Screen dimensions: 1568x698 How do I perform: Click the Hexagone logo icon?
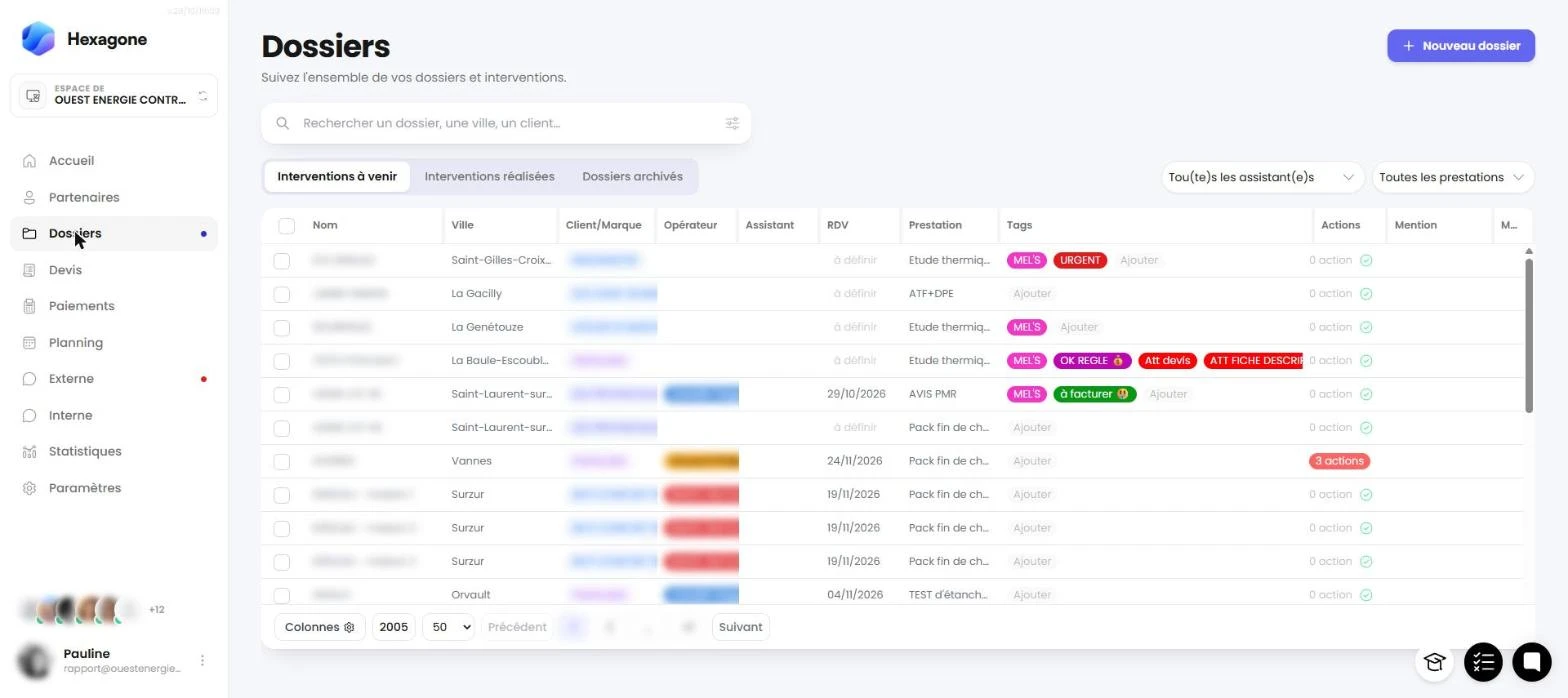tap(38, 39)
